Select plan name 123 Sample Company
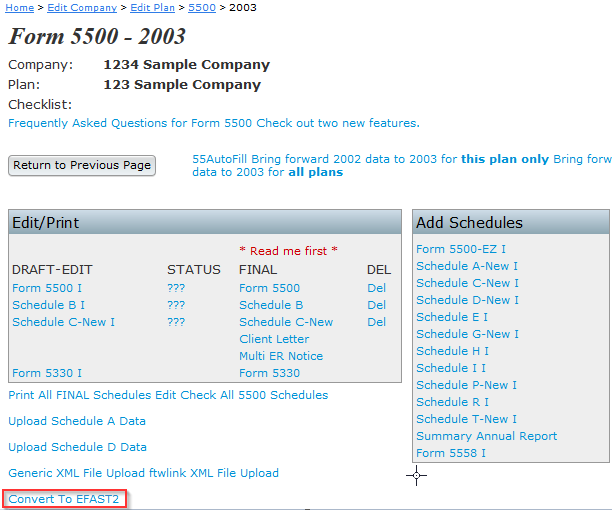This screenshot has width=612, height=510. (182, 85)
